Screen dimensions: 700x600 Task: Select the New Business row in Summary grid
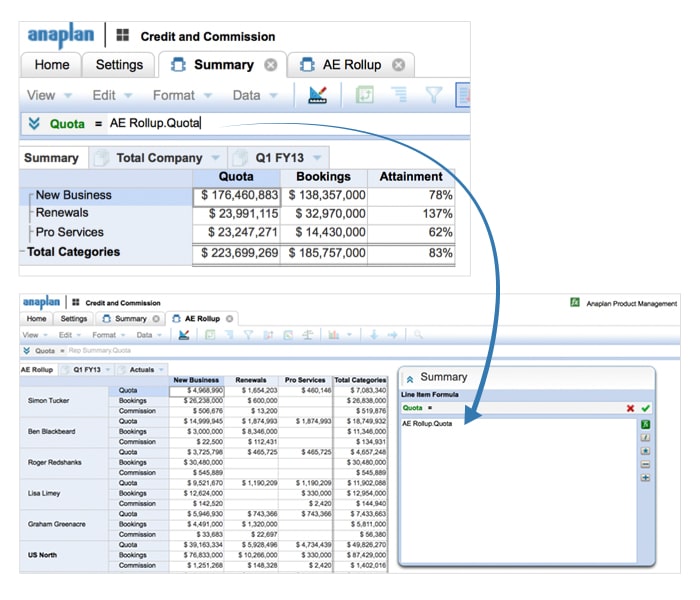[74, 195]
